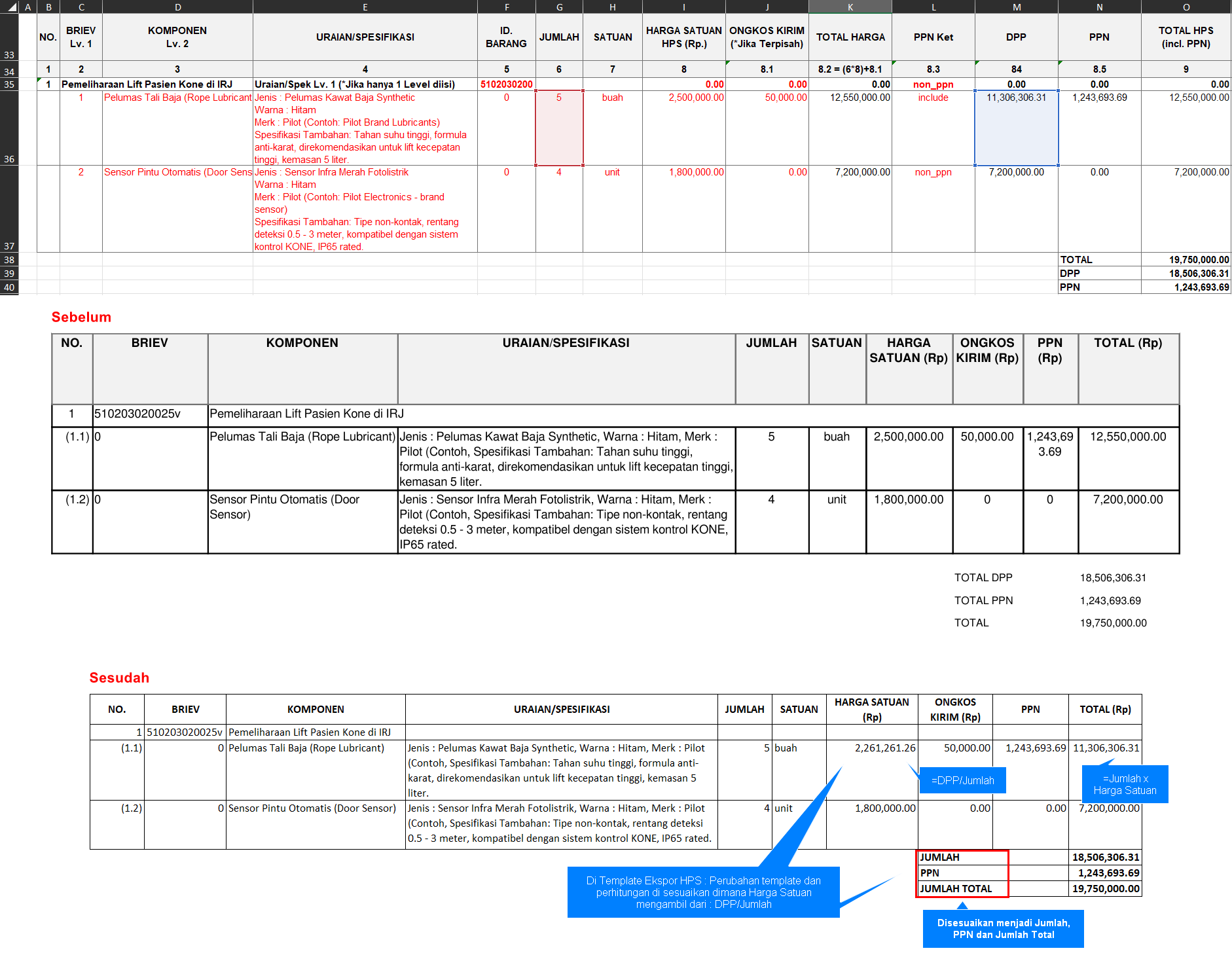Select column O header
This screenshot has width=1232, height=957.
[x=1186, y=7]
